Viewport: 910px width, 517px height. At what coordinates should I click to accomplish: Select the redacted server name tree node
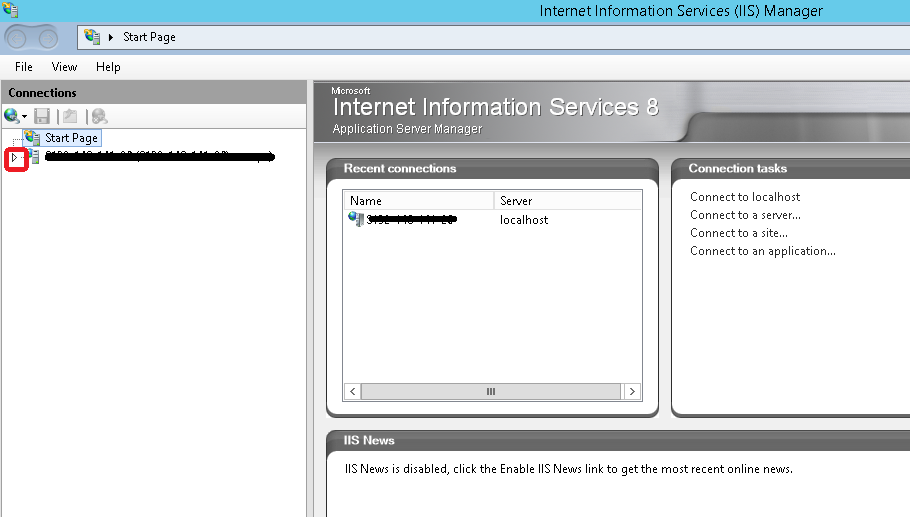pos(159,156)
